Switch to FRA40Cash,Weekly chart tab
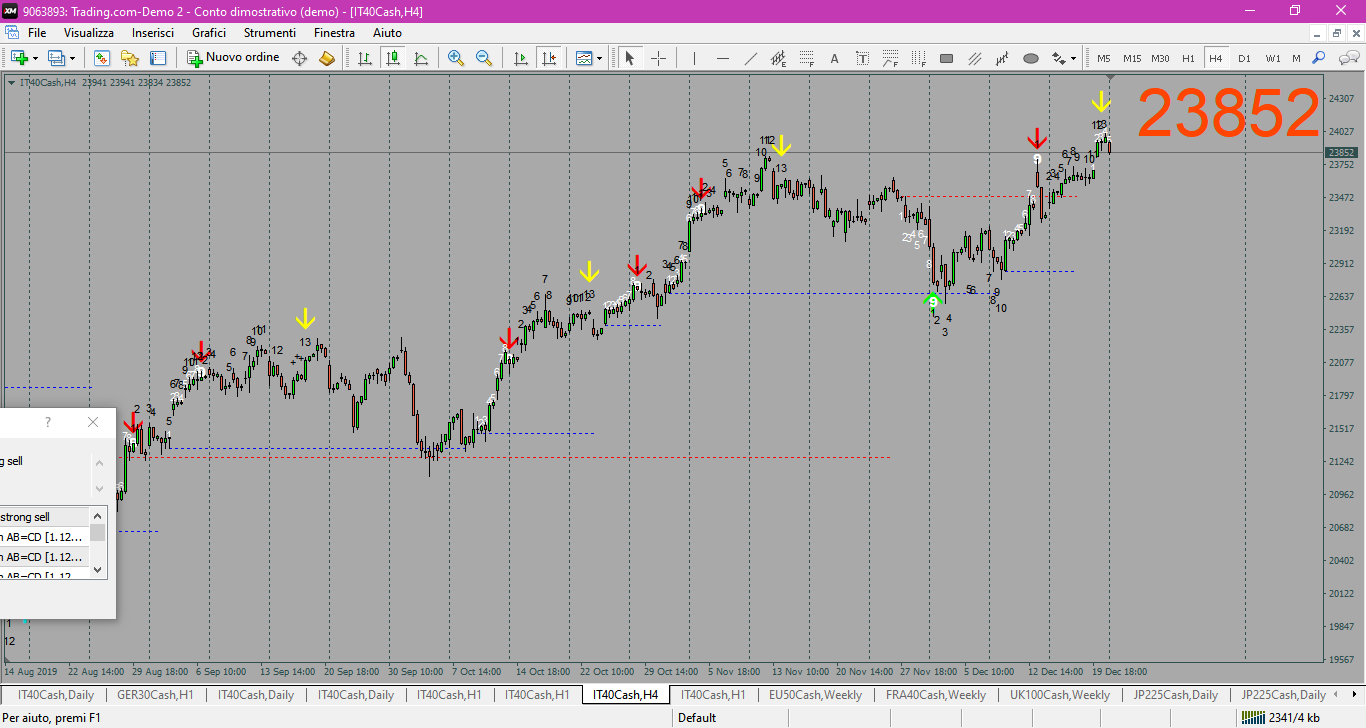This screenshot has width=1366, height=728. [936, 695]
